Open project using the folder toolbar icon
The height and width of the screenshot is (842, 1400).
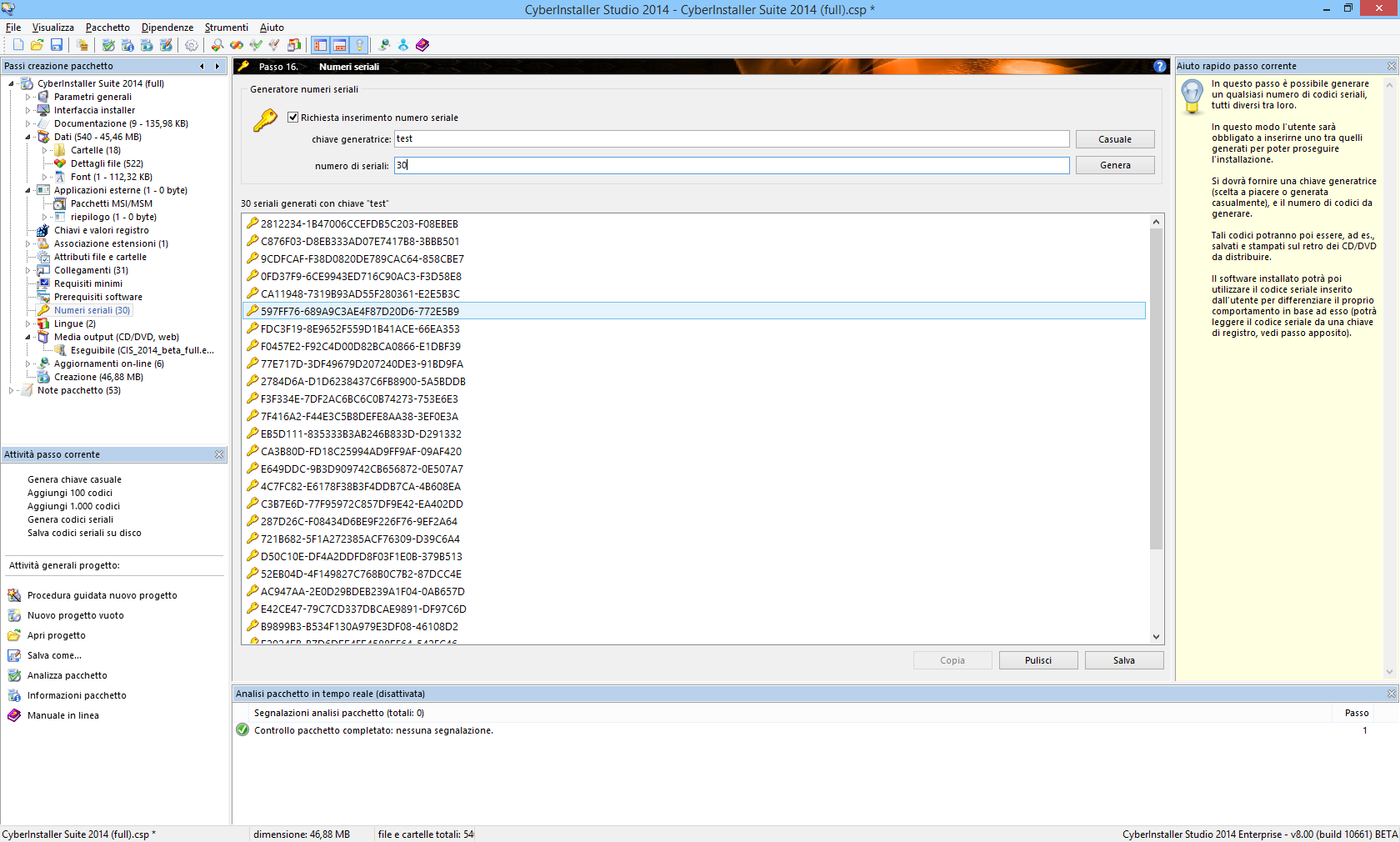point(37,45)
